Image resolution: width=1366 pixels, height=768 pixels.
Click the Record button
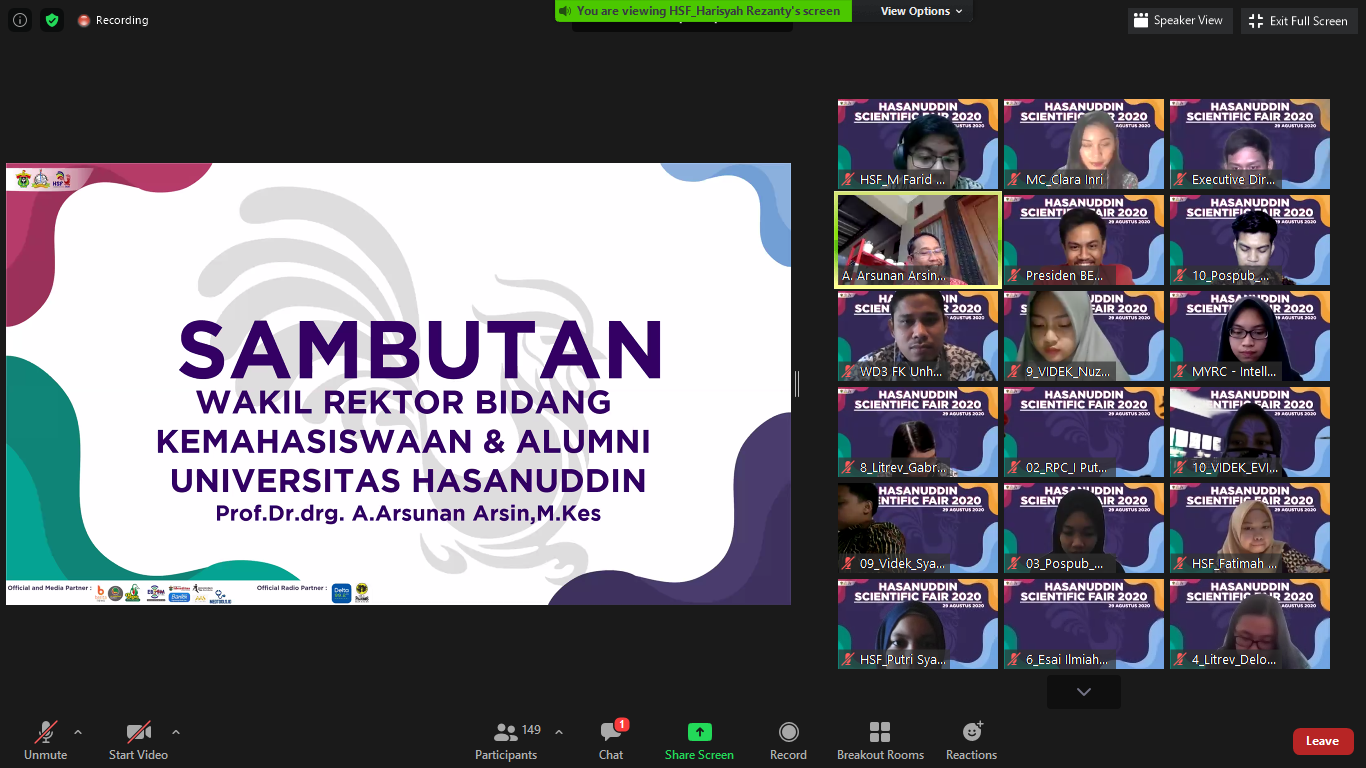point(788,741)
